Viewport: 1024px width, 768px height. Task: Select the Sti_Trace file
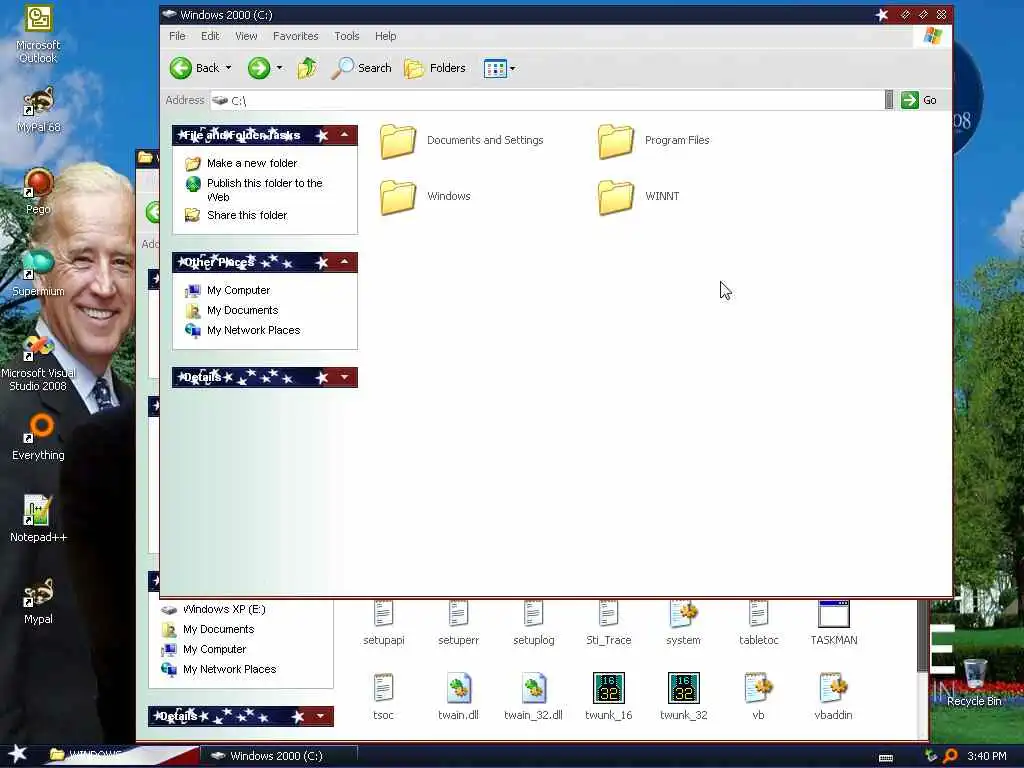coord(609,624)
